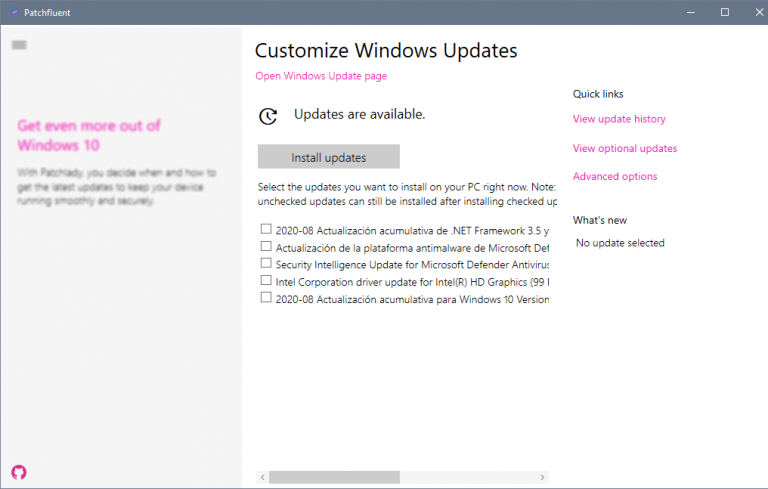Enable the Security Intelligence Update checkbox

click(266, 263)
